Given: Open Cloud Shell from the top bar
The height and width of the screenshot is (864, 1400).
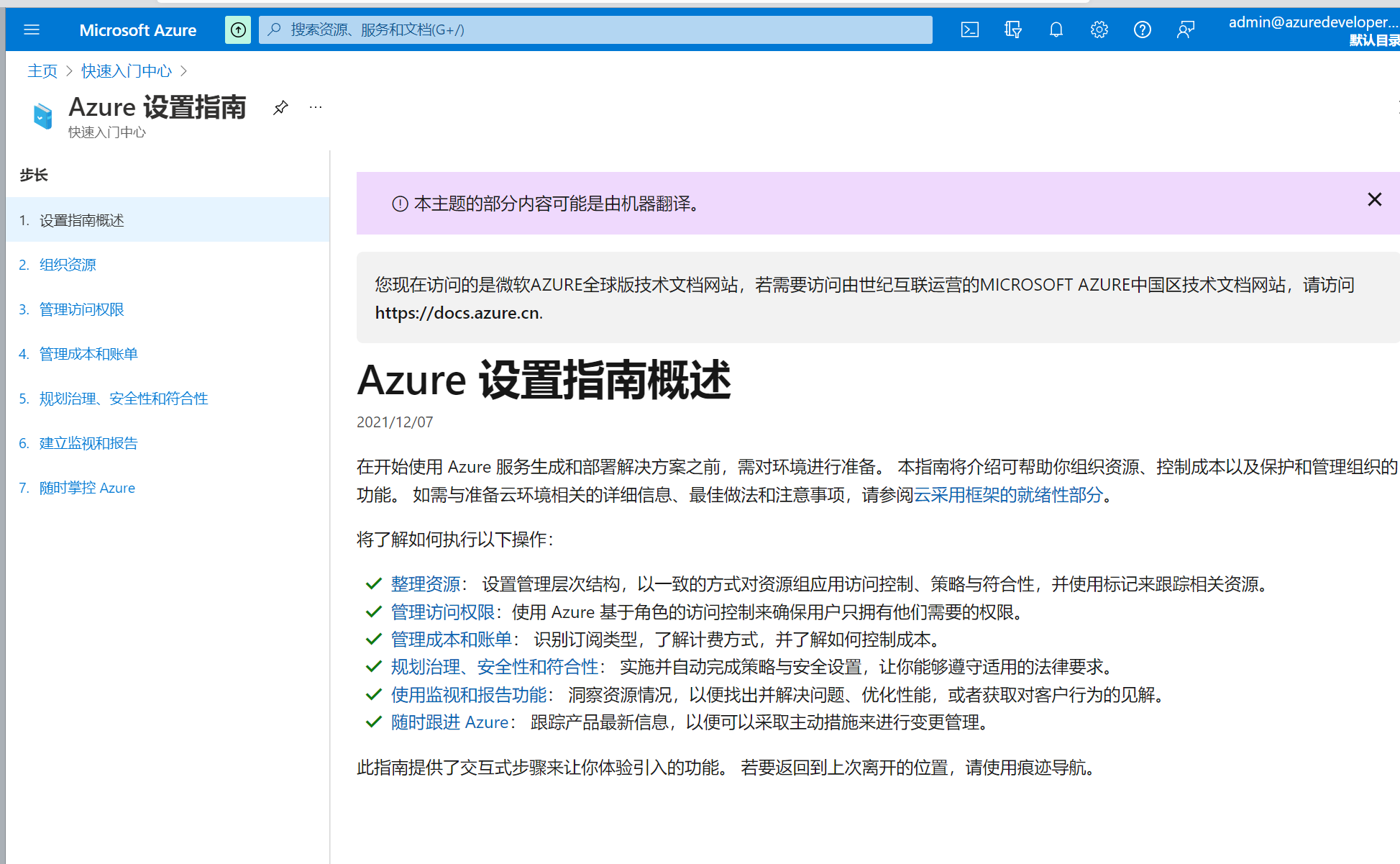Looking at the screenshot, I should (x=970, y=29).
